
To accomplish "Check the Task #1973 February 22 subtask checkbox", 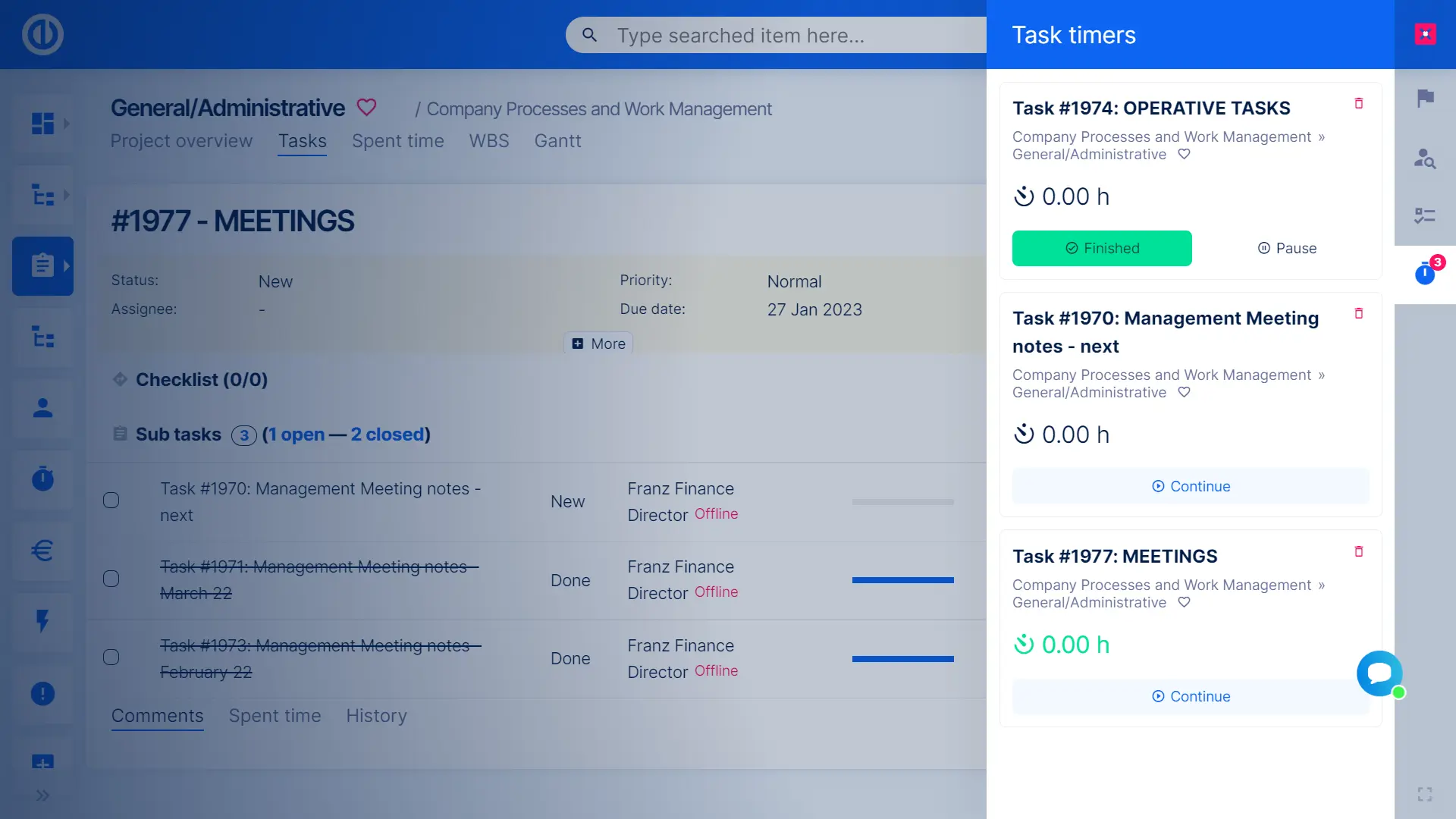I will [x=111, y=657].
